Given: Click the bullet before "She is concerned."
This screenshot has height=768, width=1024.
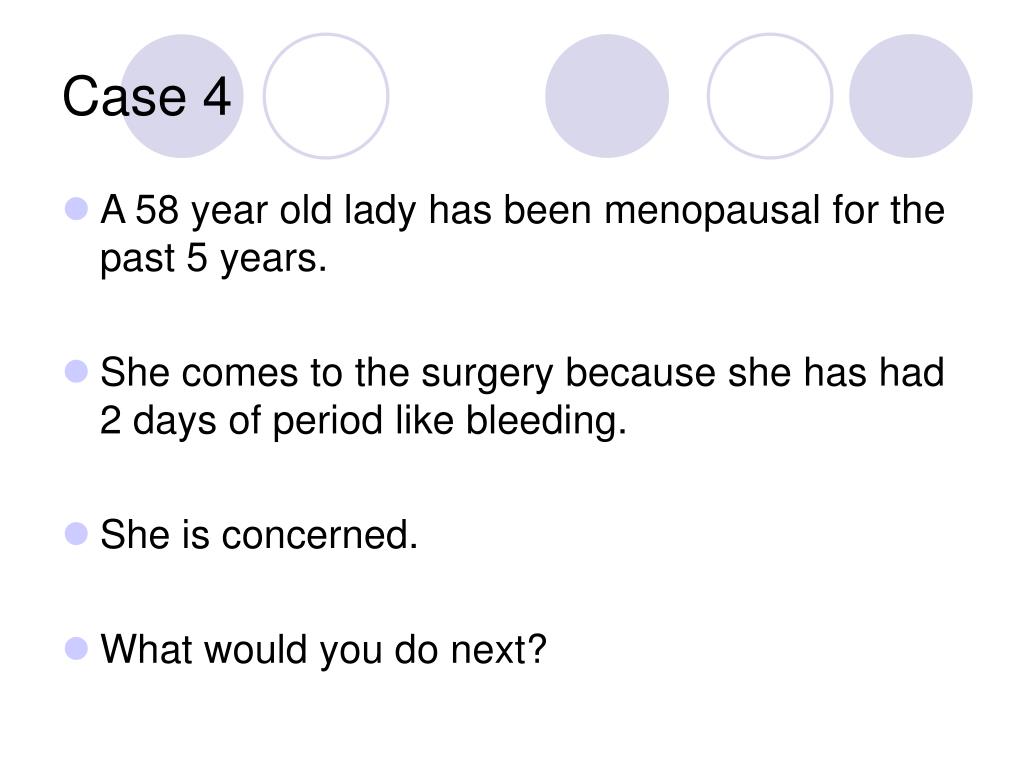Looking at the screenshot, I should point(76,533).
